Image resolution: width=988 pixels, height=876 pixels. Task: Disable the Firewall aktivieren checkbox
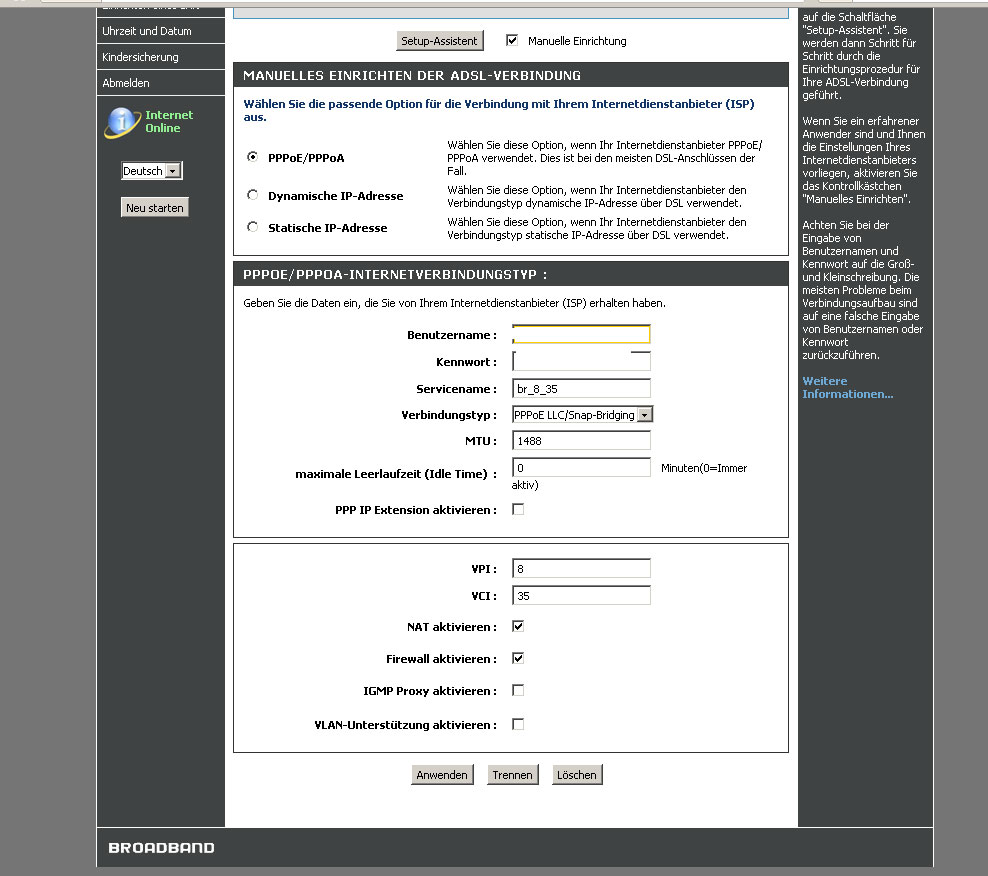coord(518,659)
